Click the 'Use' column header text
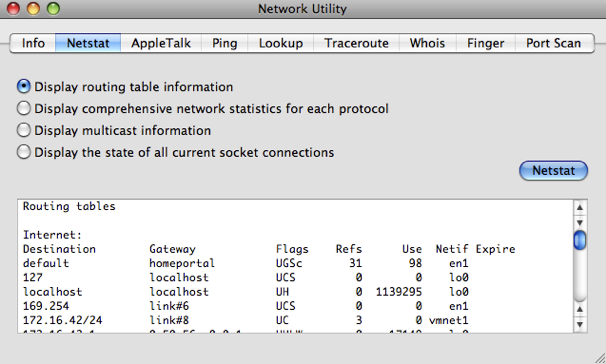 (x=412, y=249)
